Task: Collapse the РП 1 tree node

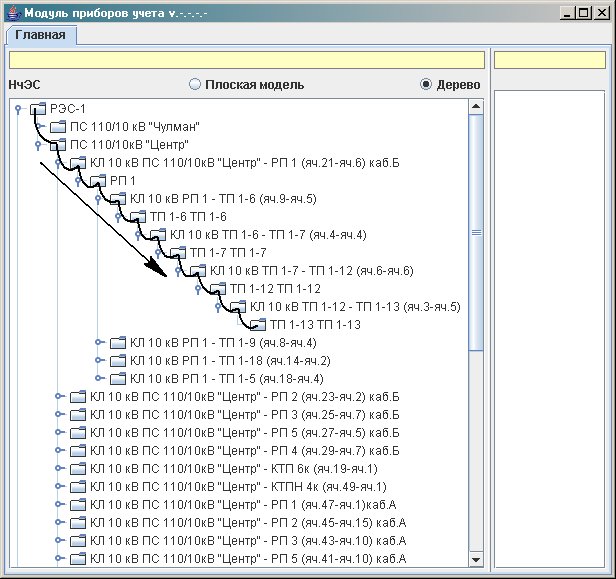Action: tap(78, 181)
